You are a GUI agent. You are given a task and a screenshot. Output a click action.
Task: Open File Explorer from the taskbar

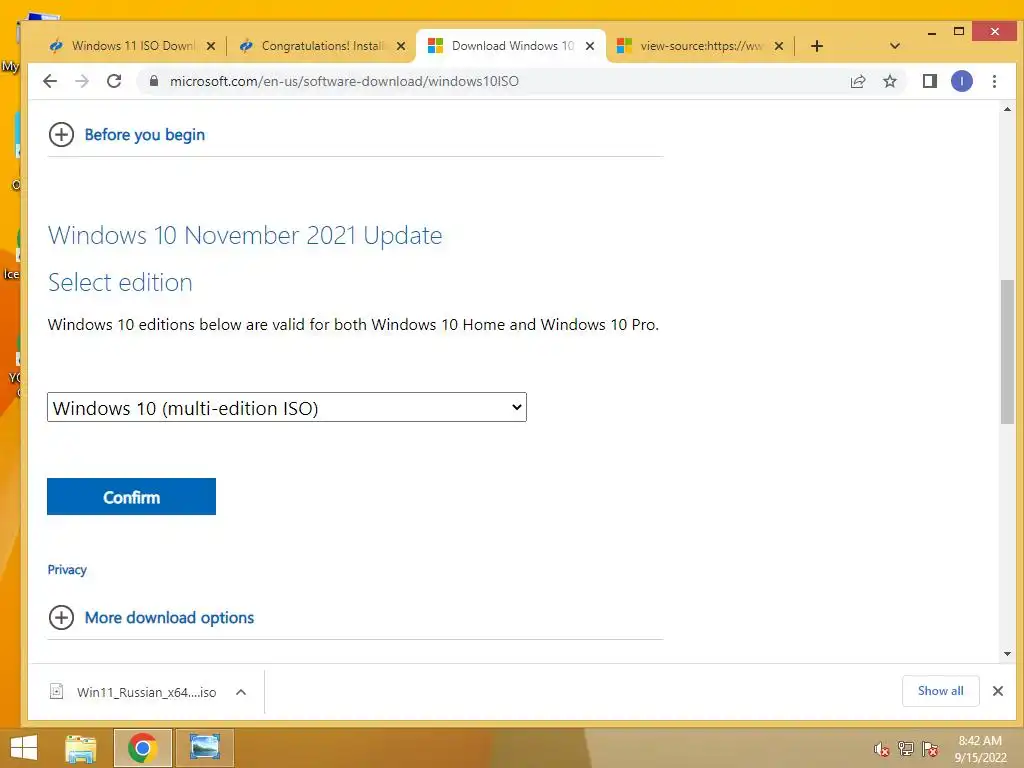(81, 748)
